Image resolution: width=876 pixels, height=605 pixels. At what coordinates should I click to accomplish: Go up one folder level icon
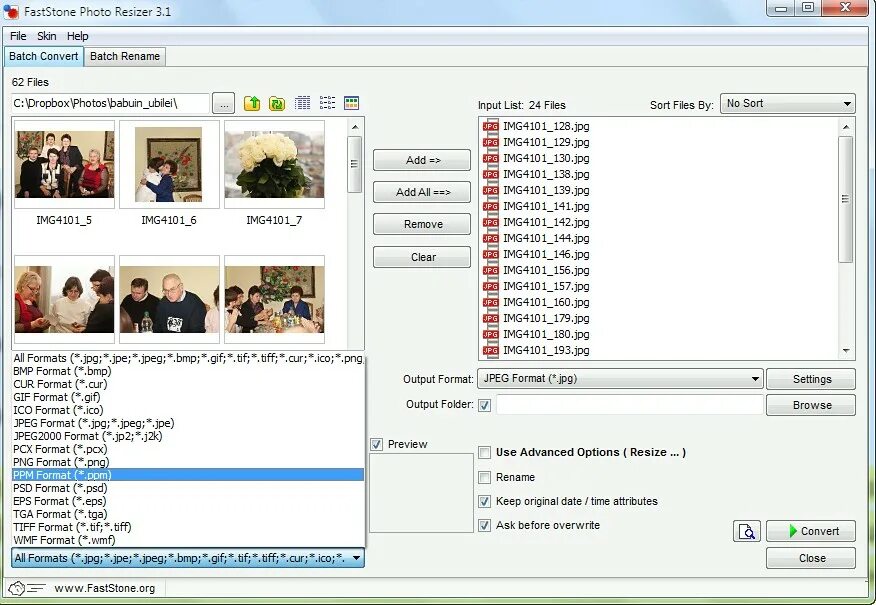pyautogui.click(x=252, y=103)
